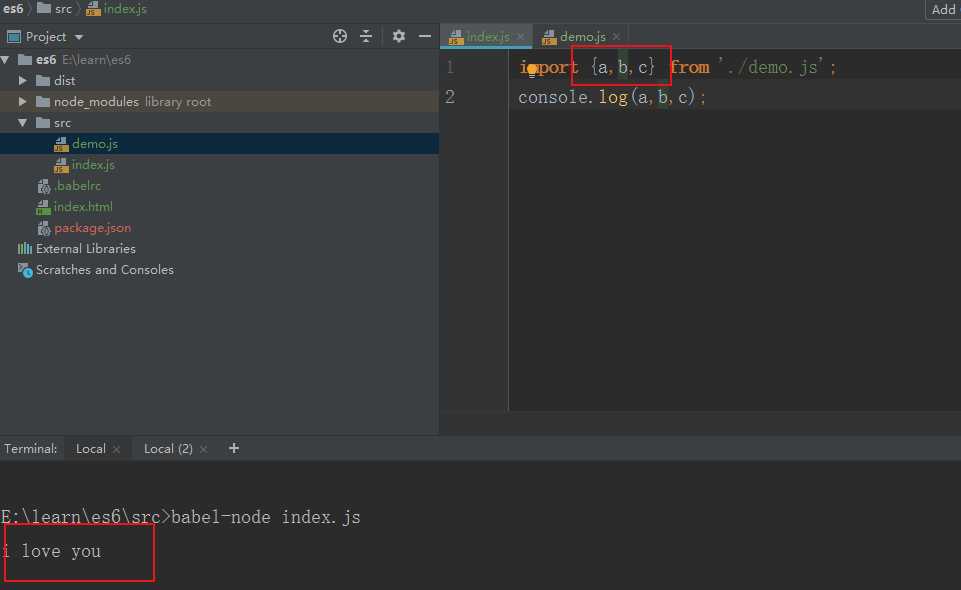Select package.json in the project tree
Viewport: 961px width, 590px height.
tap(93, 228)
